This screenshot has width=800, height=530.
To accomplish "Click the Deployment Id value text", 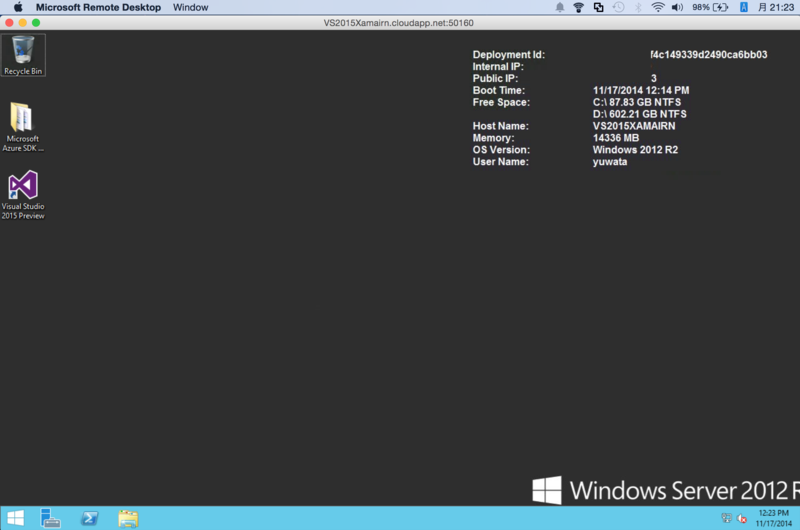I will coord(708,55).
